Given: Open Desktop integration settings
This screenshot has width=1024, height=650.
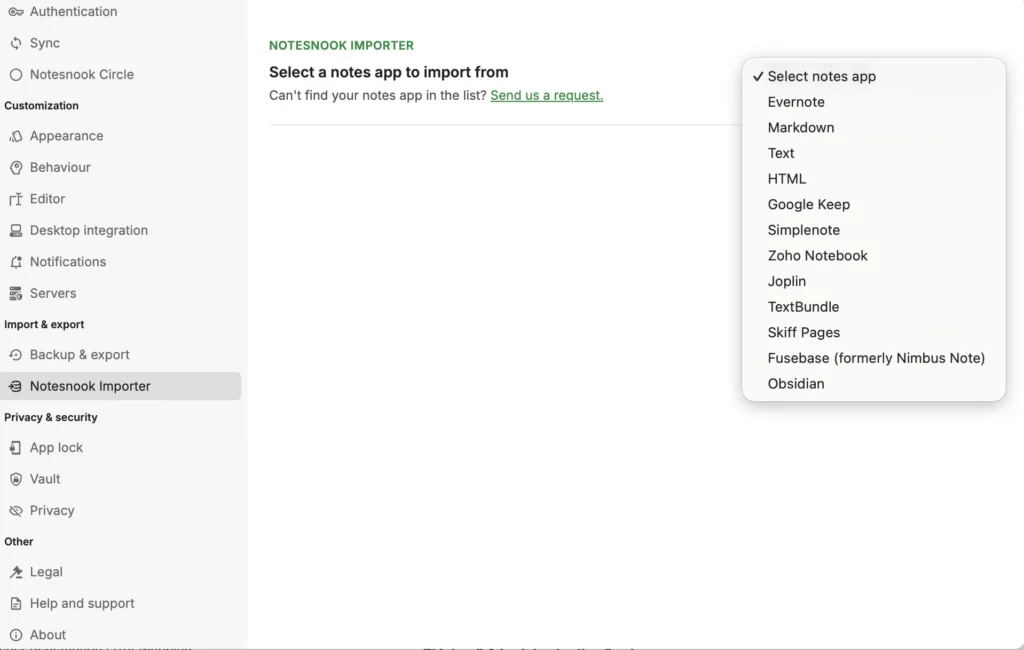Looking at the screenshot, I should coord(121,231).
